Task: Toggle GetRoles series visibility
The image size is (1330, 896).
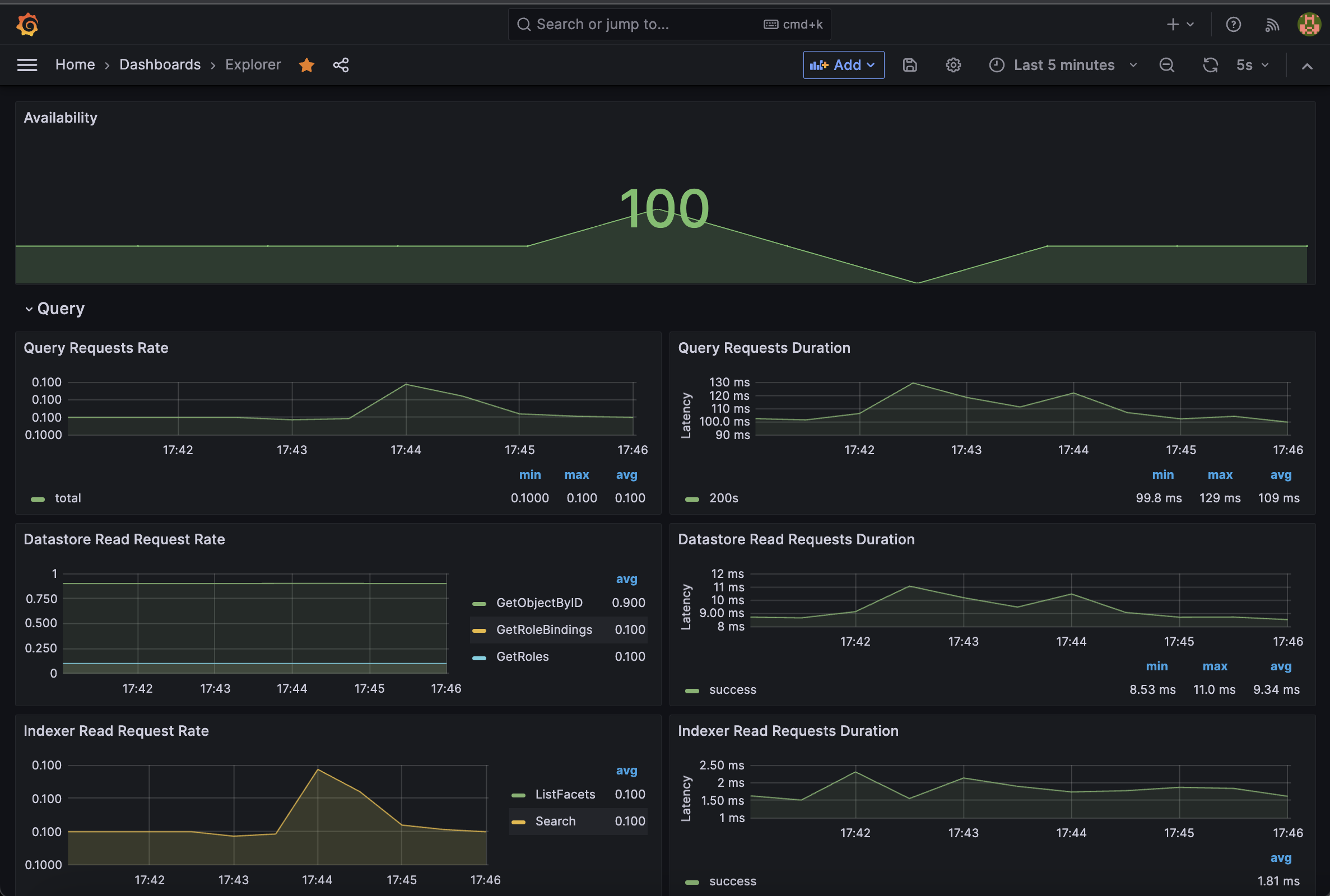Action: click(522, 656)
